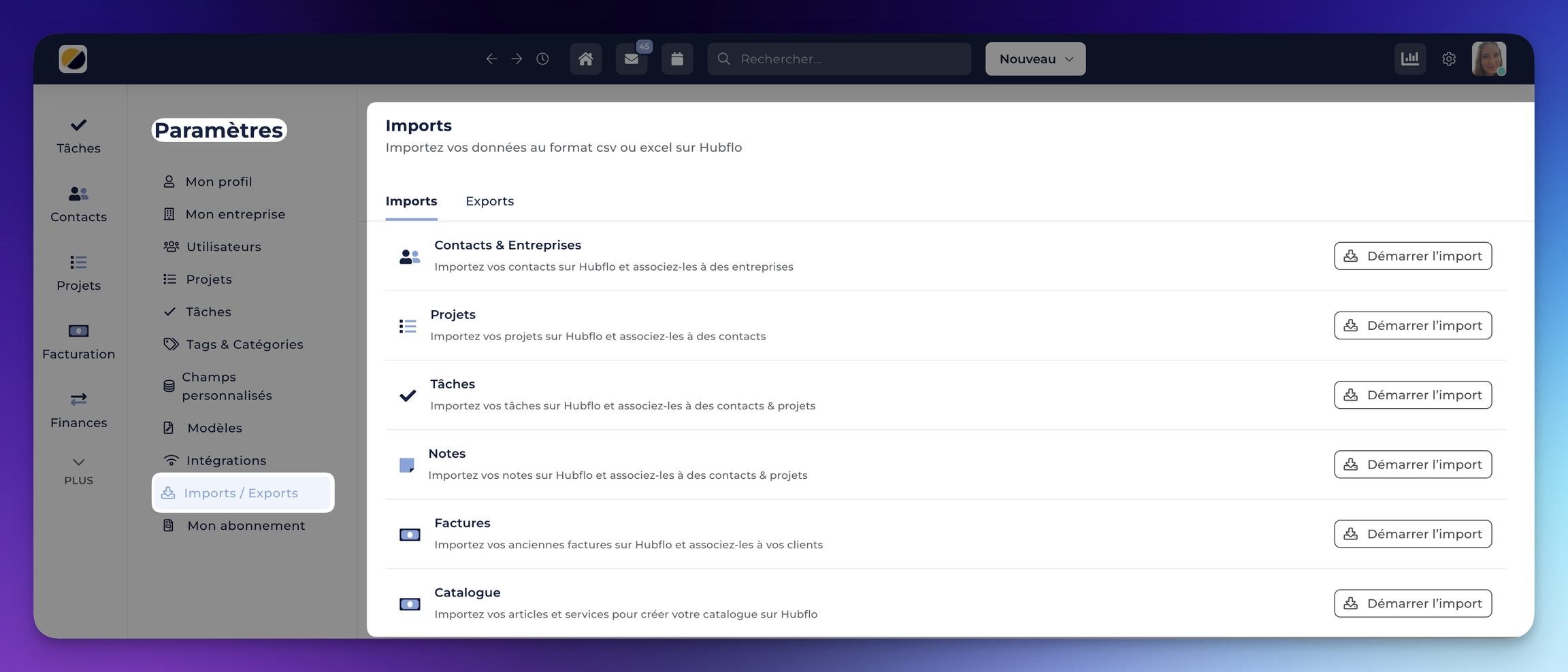
Task: Expand the Nouveau dropdown
Action: coord(1035,59)
